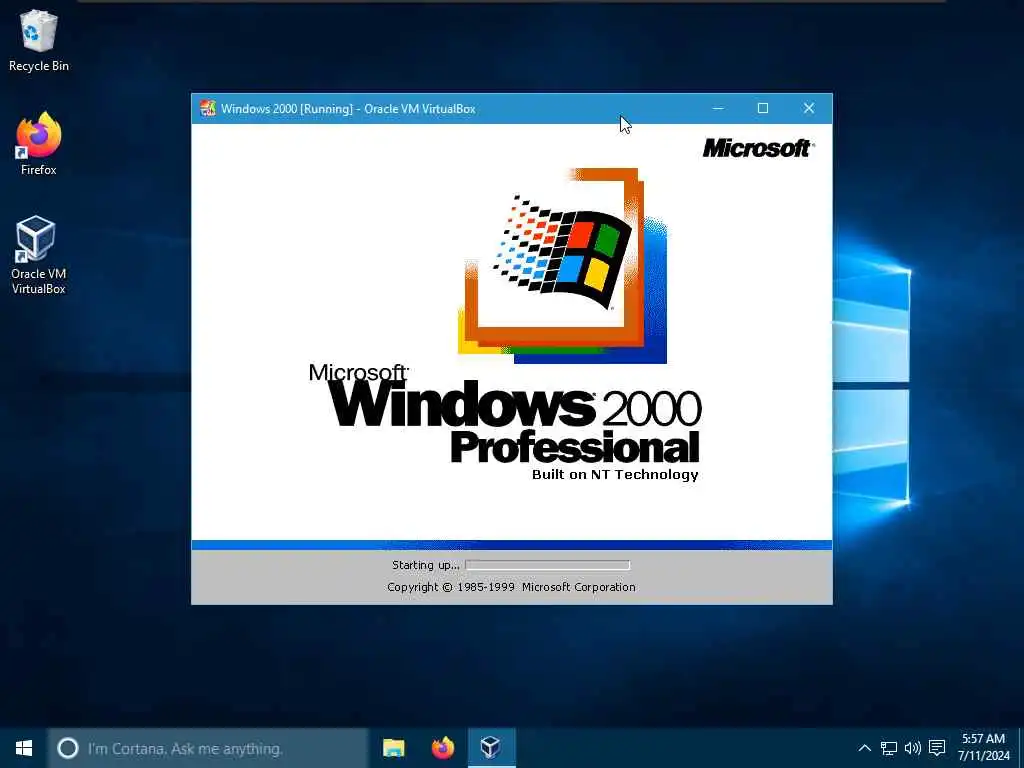Maximize the Windows 2000 VirtualBox window
The height and width of the screenshot is (768, 1024).
[x=763, y=108]
